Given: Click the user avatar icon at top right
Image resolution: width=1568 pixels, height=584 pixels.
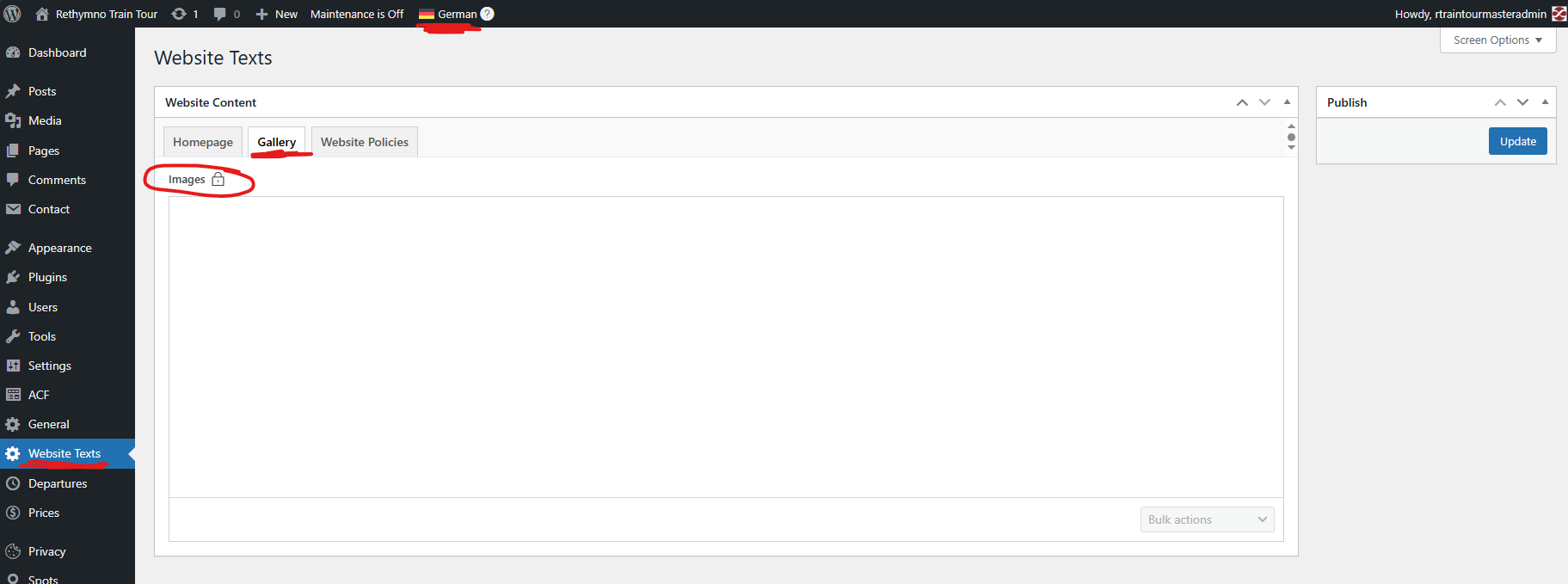Looking at the screenshot, I should (1559, 14).
